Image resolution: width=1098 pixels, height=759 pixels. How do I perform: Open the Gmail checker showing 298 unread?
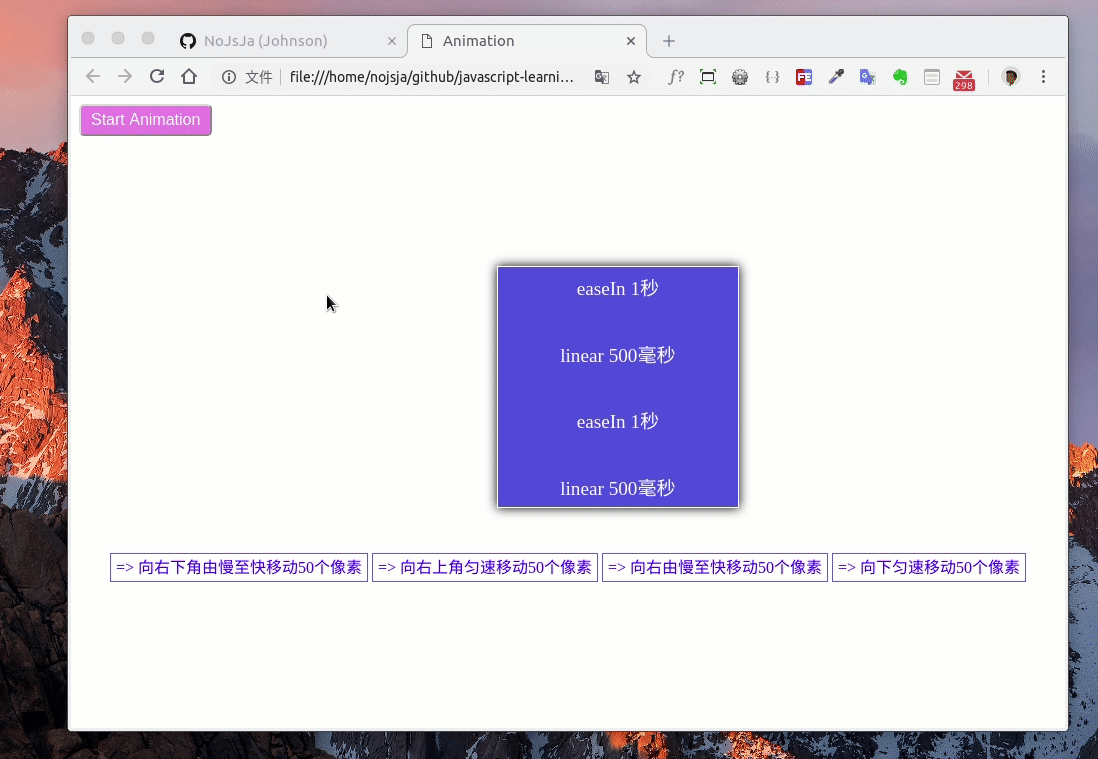tap(963, 76)
